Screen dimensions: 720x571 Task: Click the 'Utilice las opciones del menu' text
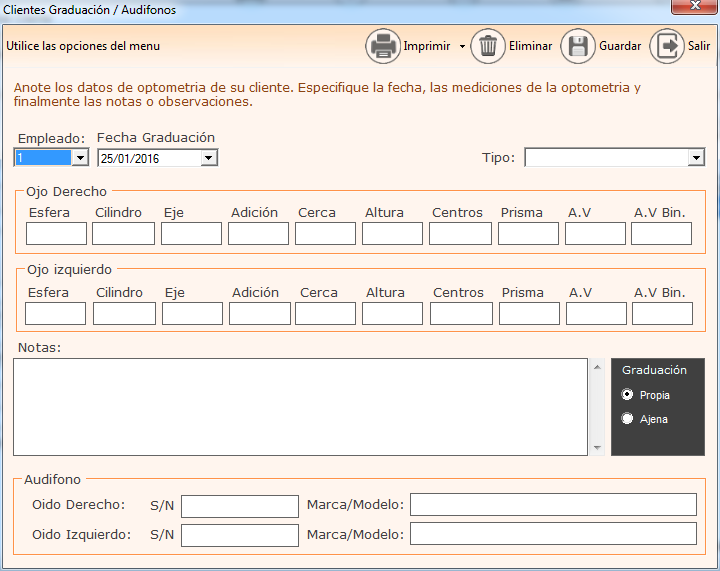pos(83,46)
